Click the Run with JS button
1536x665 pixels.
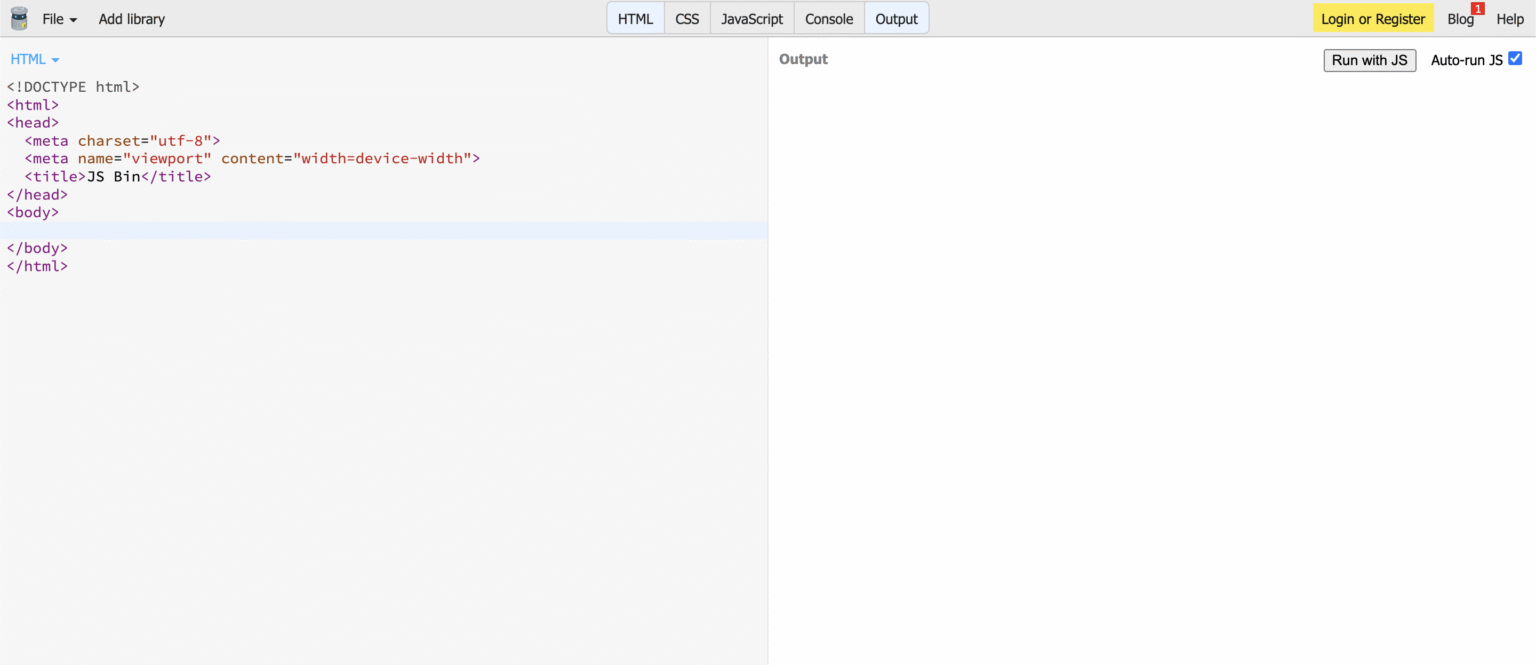(x=1369, y=60)
